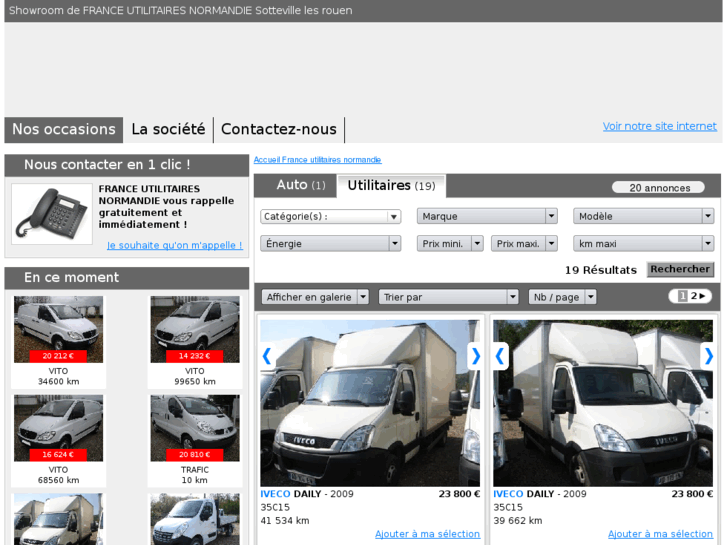Click the 16 624 € price tag
727x545 pixels.
[x=58, y=455]
